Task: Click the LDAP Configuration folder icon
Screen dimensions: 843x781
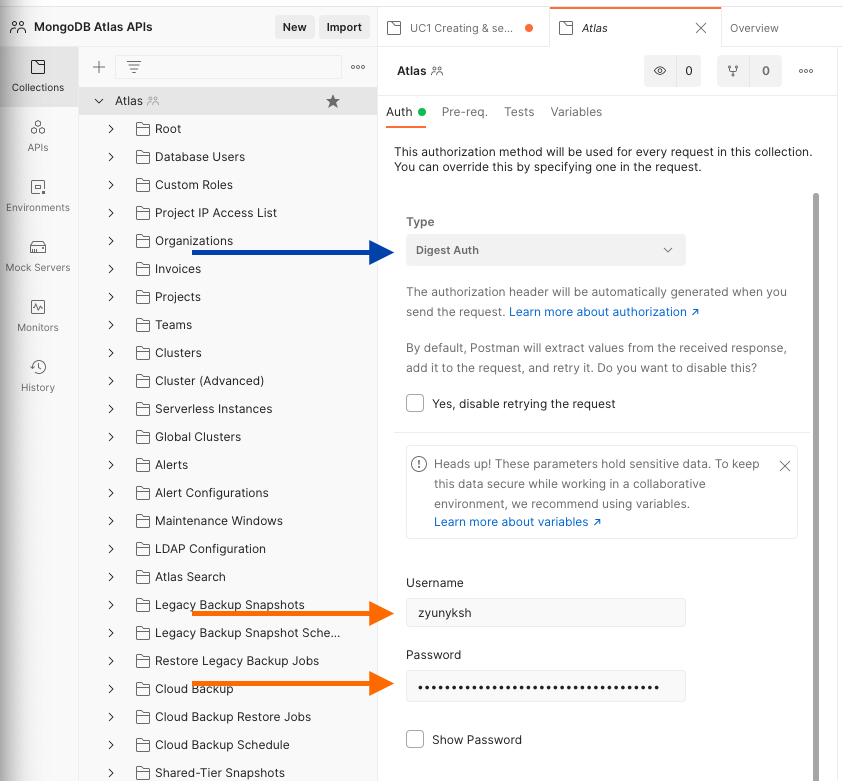Action: tap(142, 549)
